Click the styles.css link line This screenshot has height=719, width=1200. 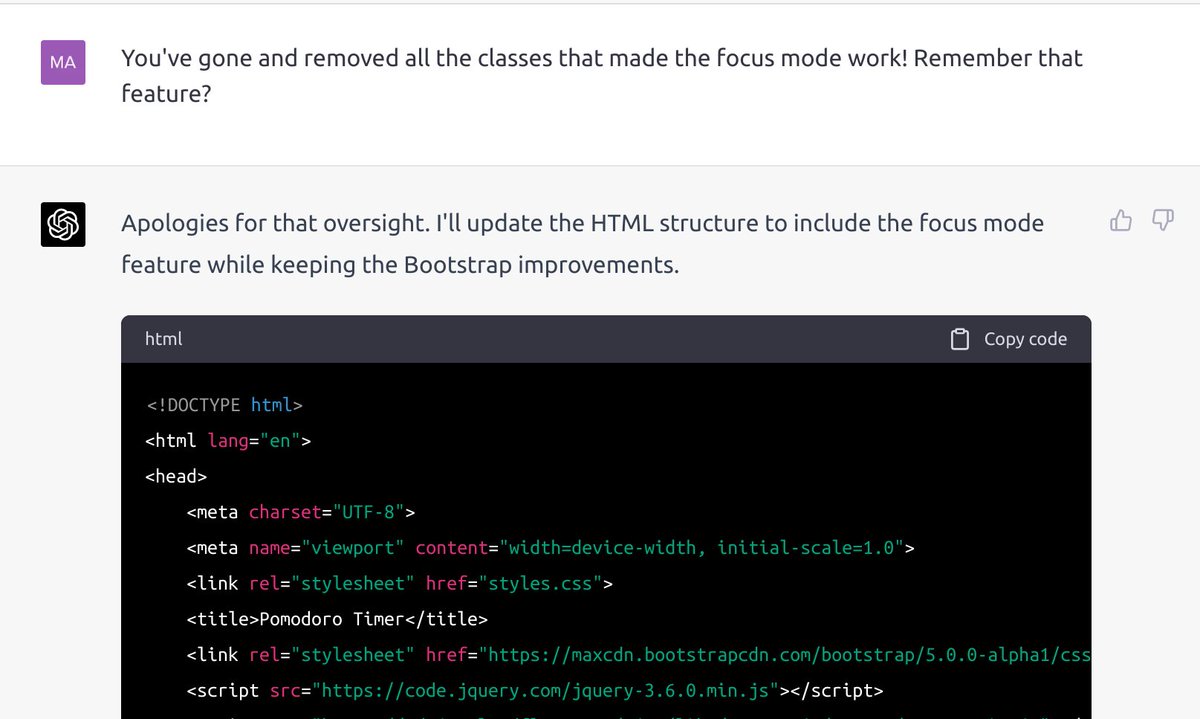(x=399, y=584)
